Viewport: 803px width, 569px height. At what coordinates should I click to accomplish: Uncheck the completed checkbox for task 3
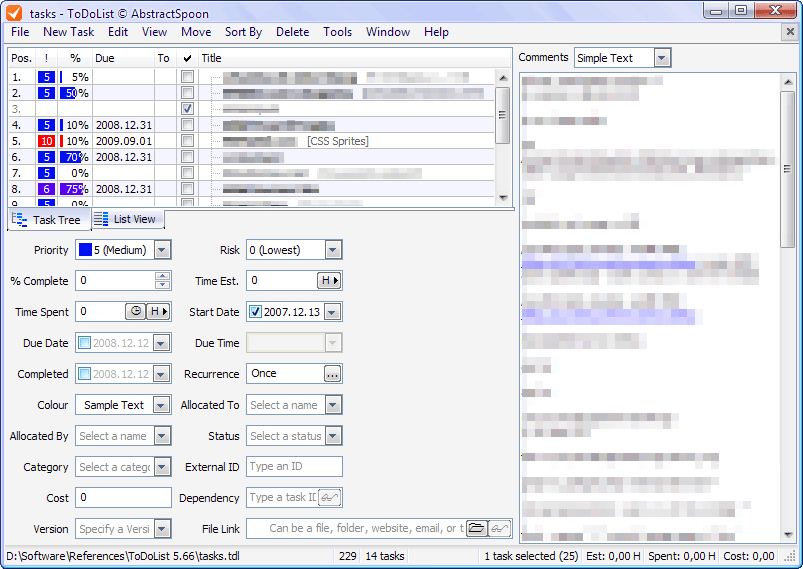click(x=187, y=108)
